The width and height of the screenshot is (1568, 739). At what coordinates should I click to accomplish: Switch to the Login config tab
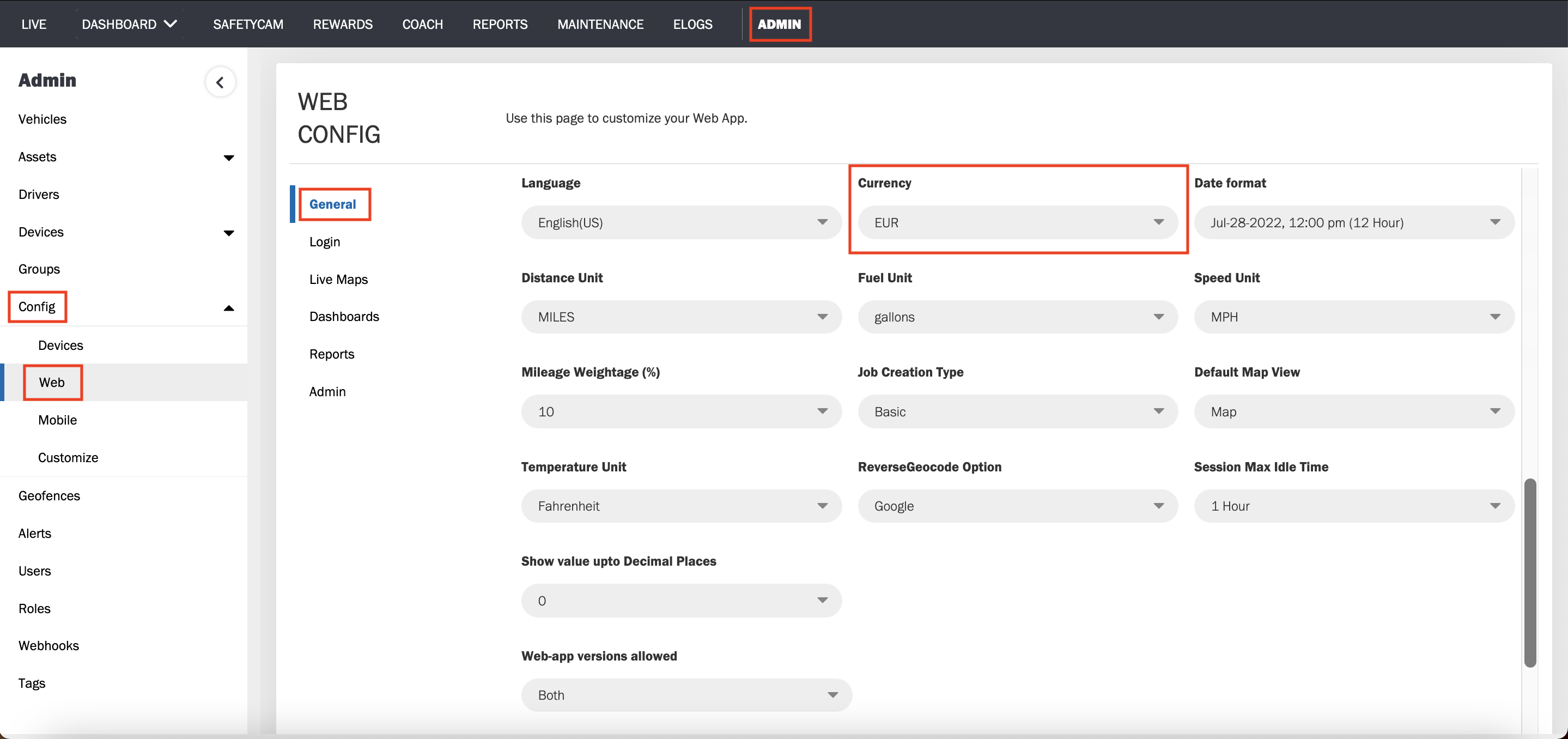click(x=324, y=241)
